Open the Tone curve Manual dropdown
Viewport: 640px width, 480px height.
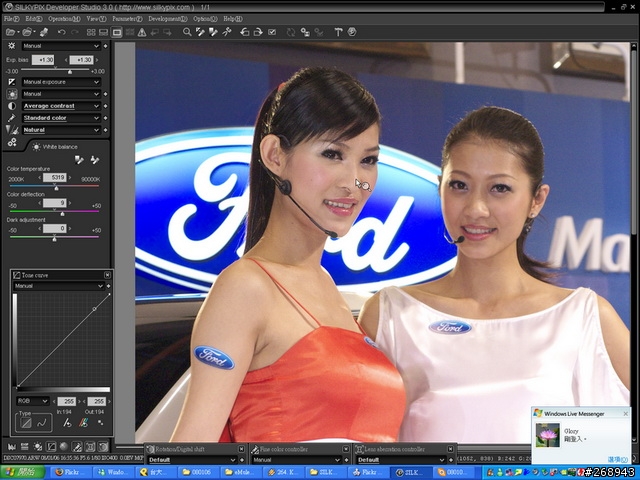59,286
